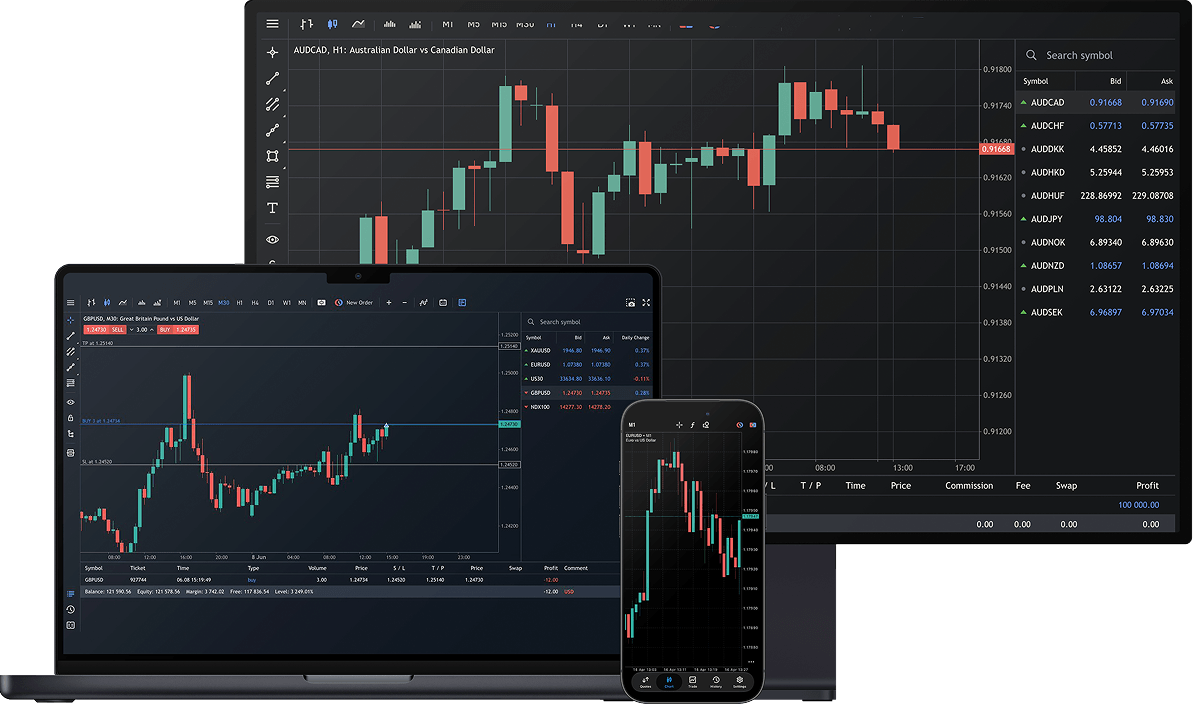Select candlestick chart type on monitor toolbar

(x=332, y=24)
